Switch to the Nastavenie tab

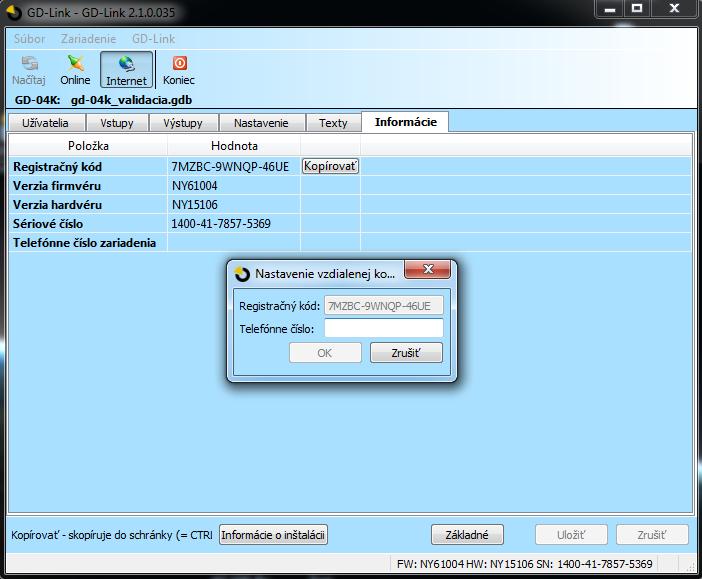[261, 123]
